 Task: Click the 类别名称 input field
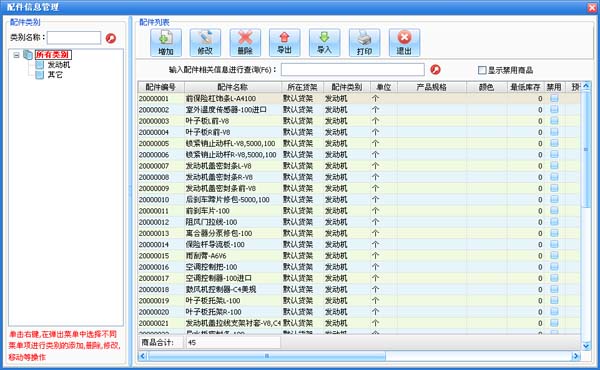(74, 38)
